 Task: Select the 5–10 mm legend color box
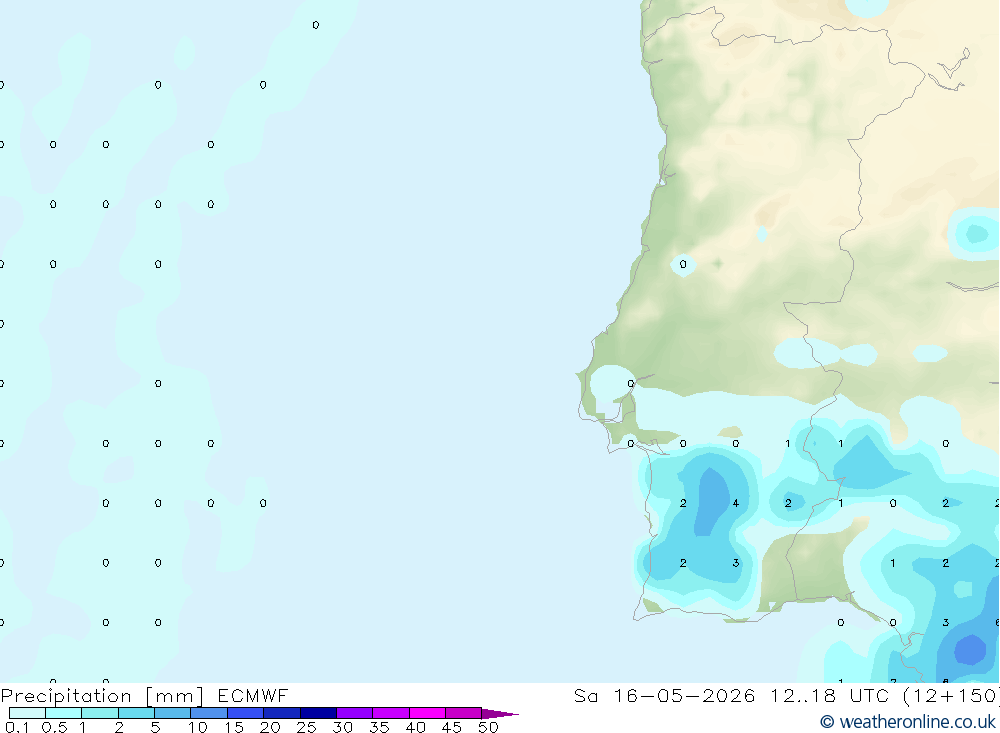coord(173,713)
